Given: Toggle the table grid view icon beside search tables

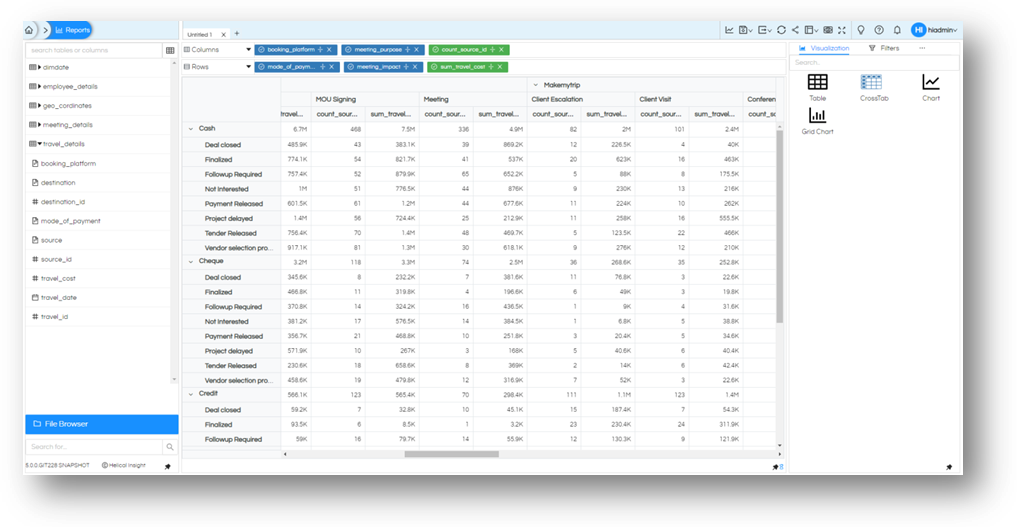Looking at the screenshot, I should (170, 50).
